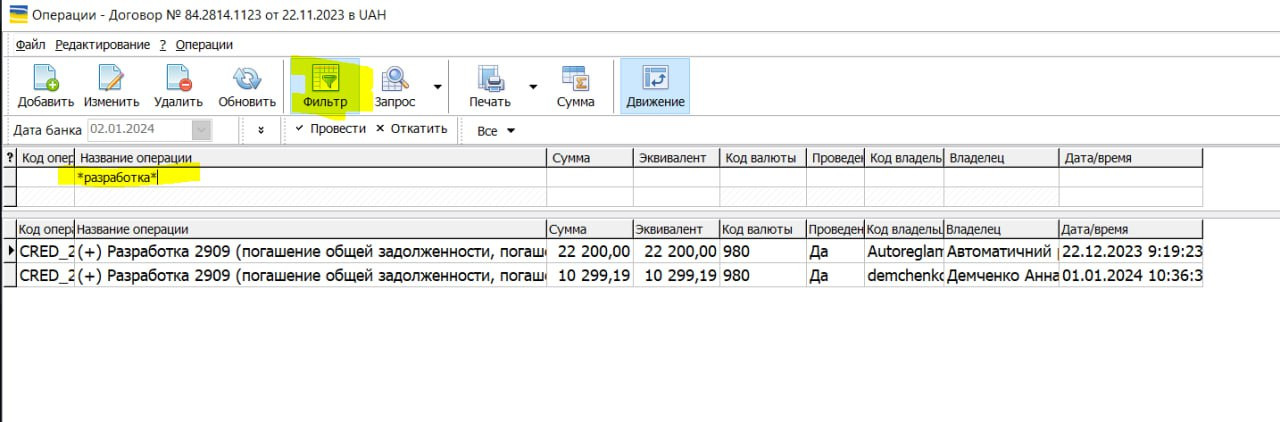Expand the arrow next to Запрос

click(x=437, y=87)
